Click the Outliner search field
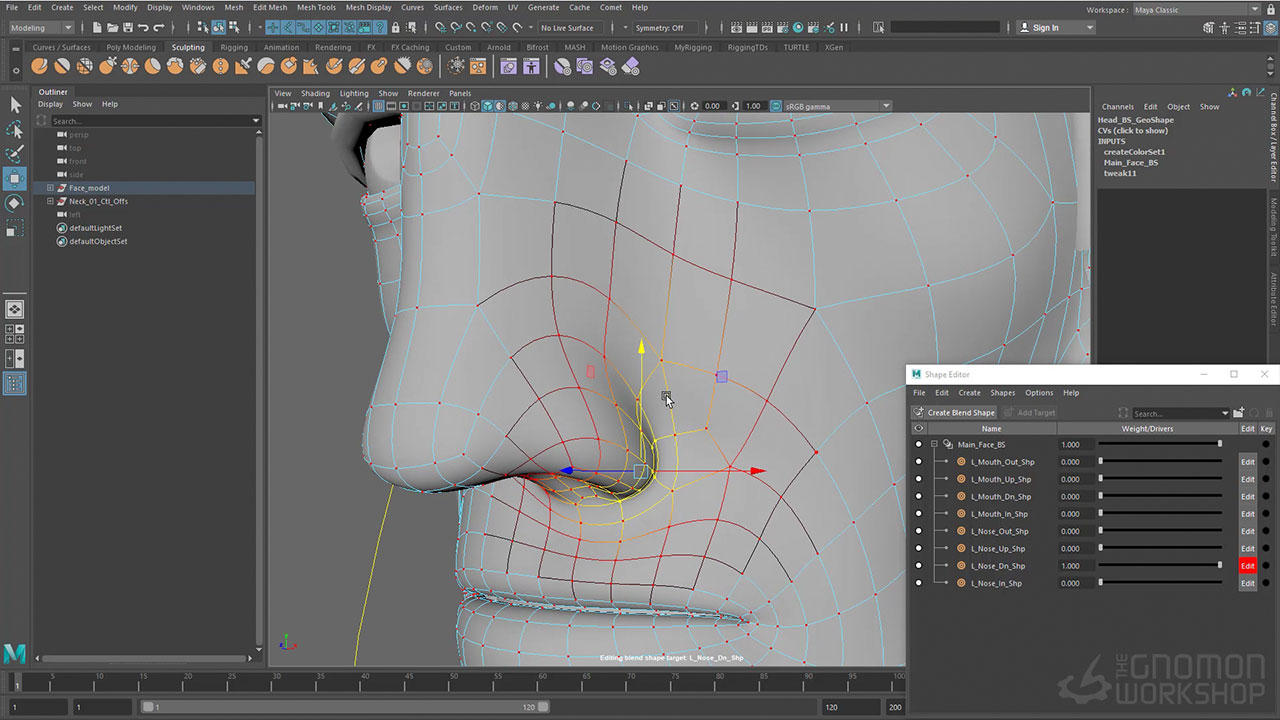The height and width of the screenshot is (720, 1280). pos(148,121)
